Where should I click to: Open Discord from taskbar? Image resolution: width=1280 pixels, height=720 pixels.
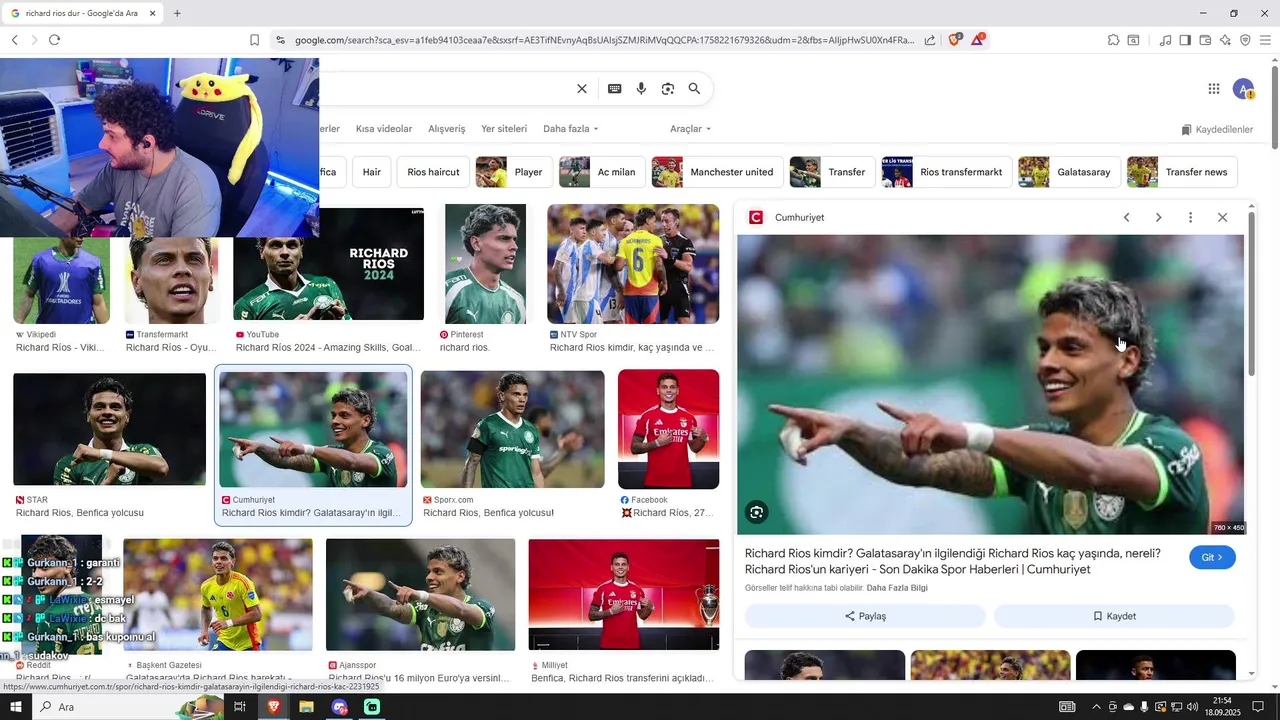[339, 707]
